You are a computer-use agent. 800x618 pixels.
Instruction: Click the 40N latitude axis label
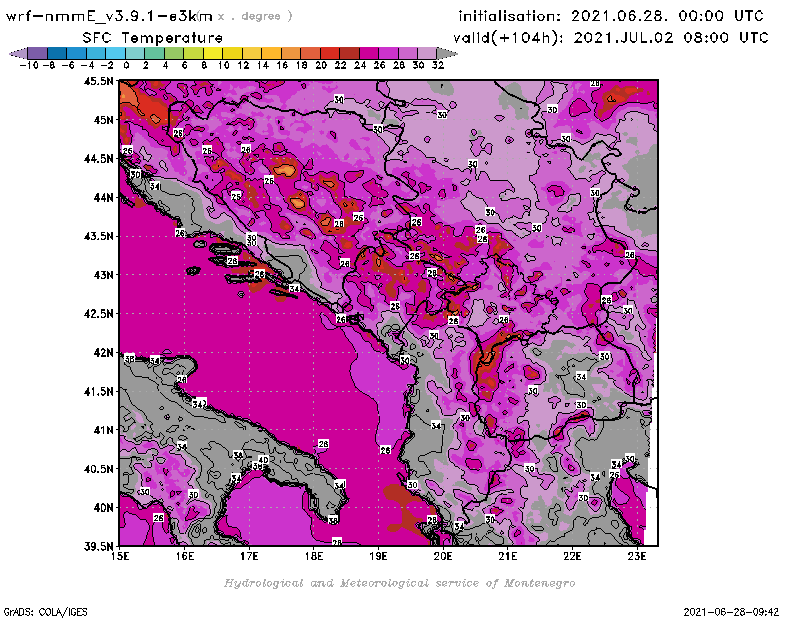tap(104, 507)
